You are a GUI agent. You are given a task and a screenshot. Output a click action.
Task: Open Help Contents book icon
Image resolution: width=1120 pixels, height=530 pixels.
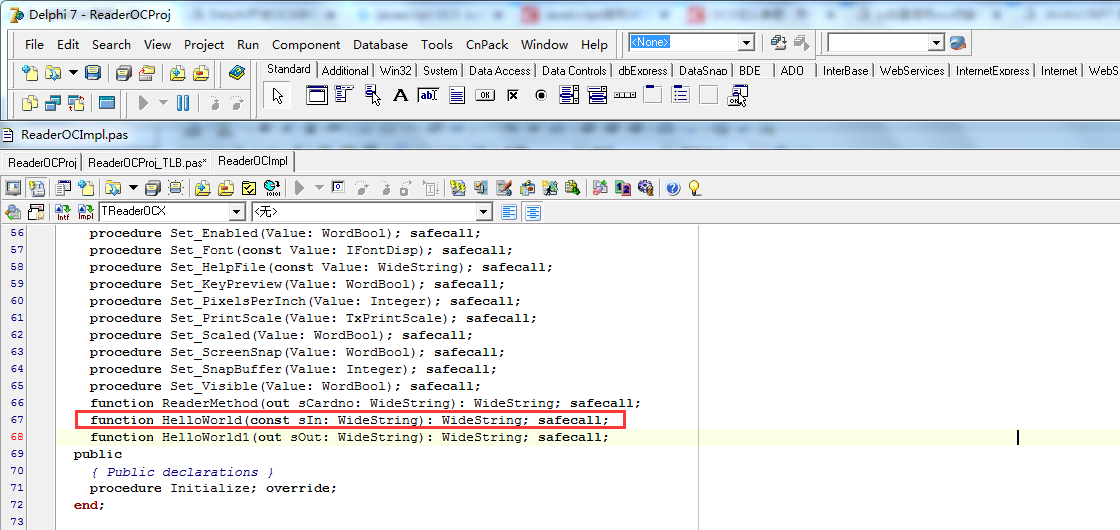236,72
